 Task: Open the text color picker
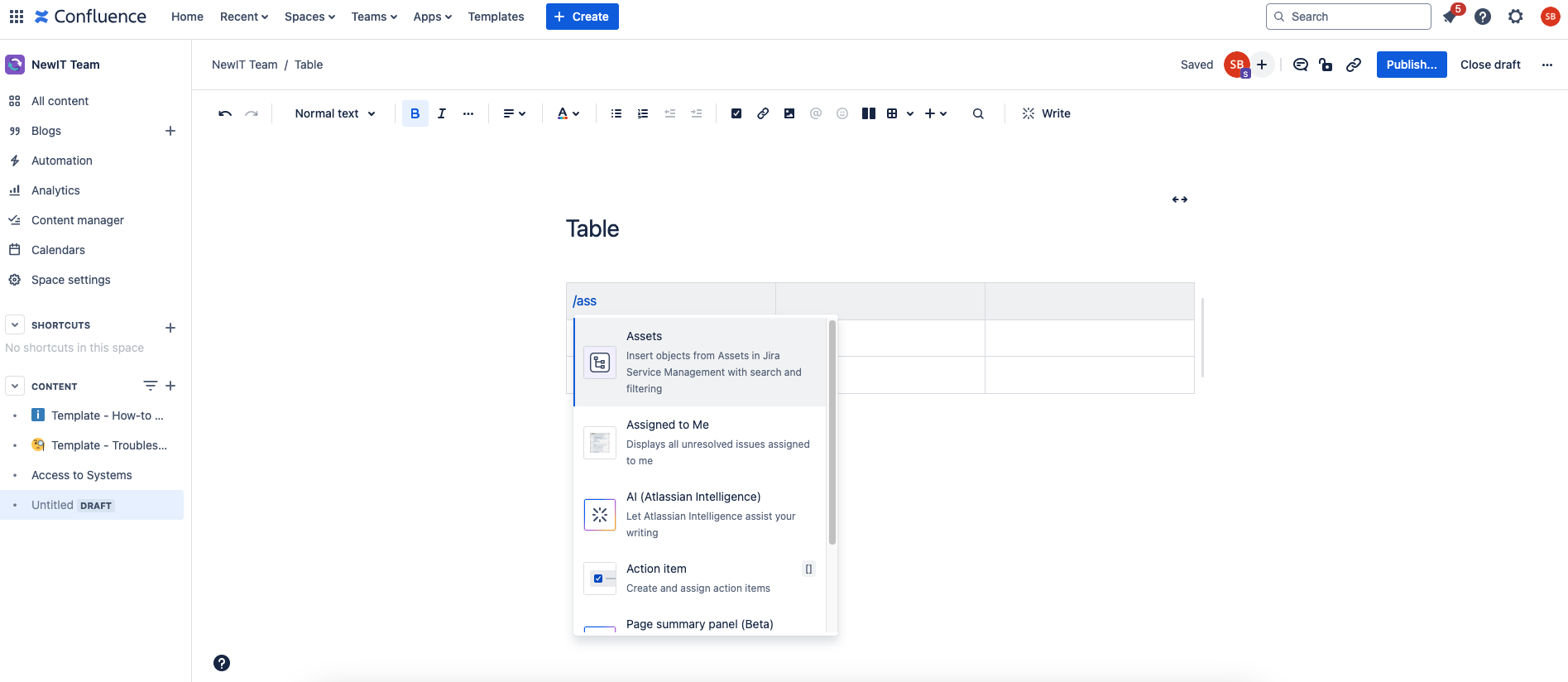pos(568,113)
